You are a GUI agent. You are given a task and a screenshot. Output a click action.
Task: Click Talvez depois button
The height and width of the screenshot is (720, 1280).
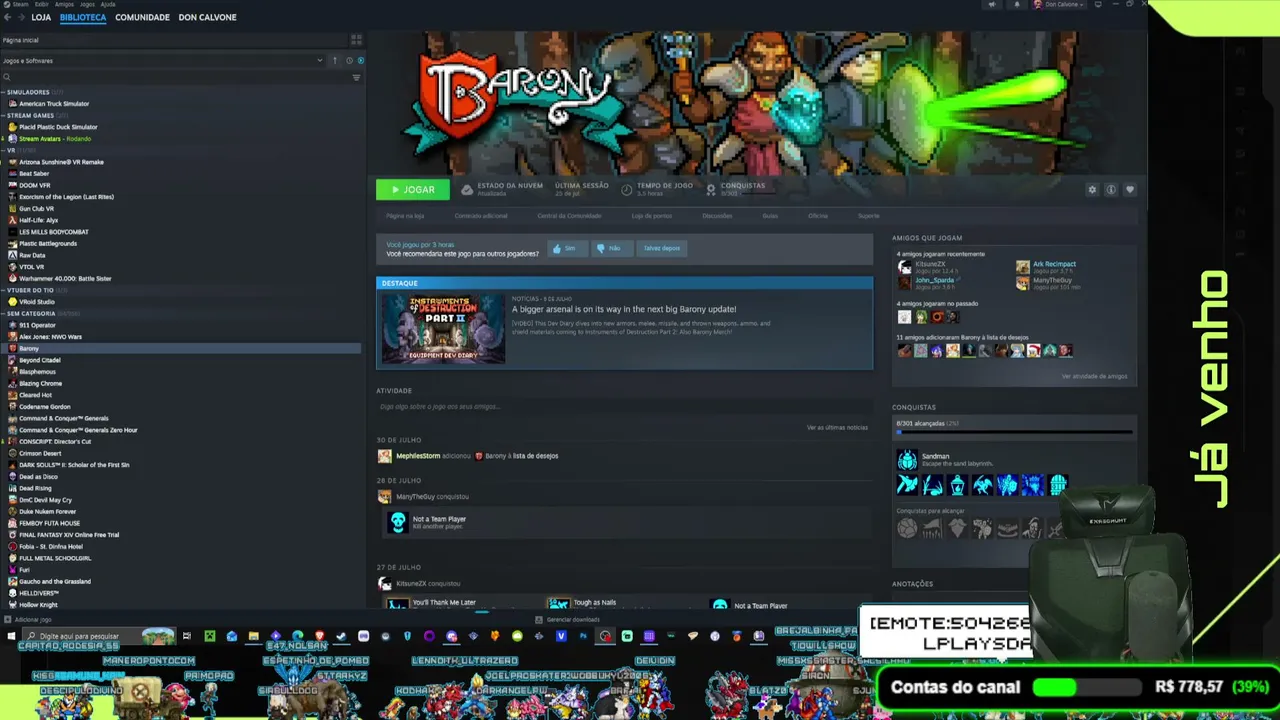(661, 248)
